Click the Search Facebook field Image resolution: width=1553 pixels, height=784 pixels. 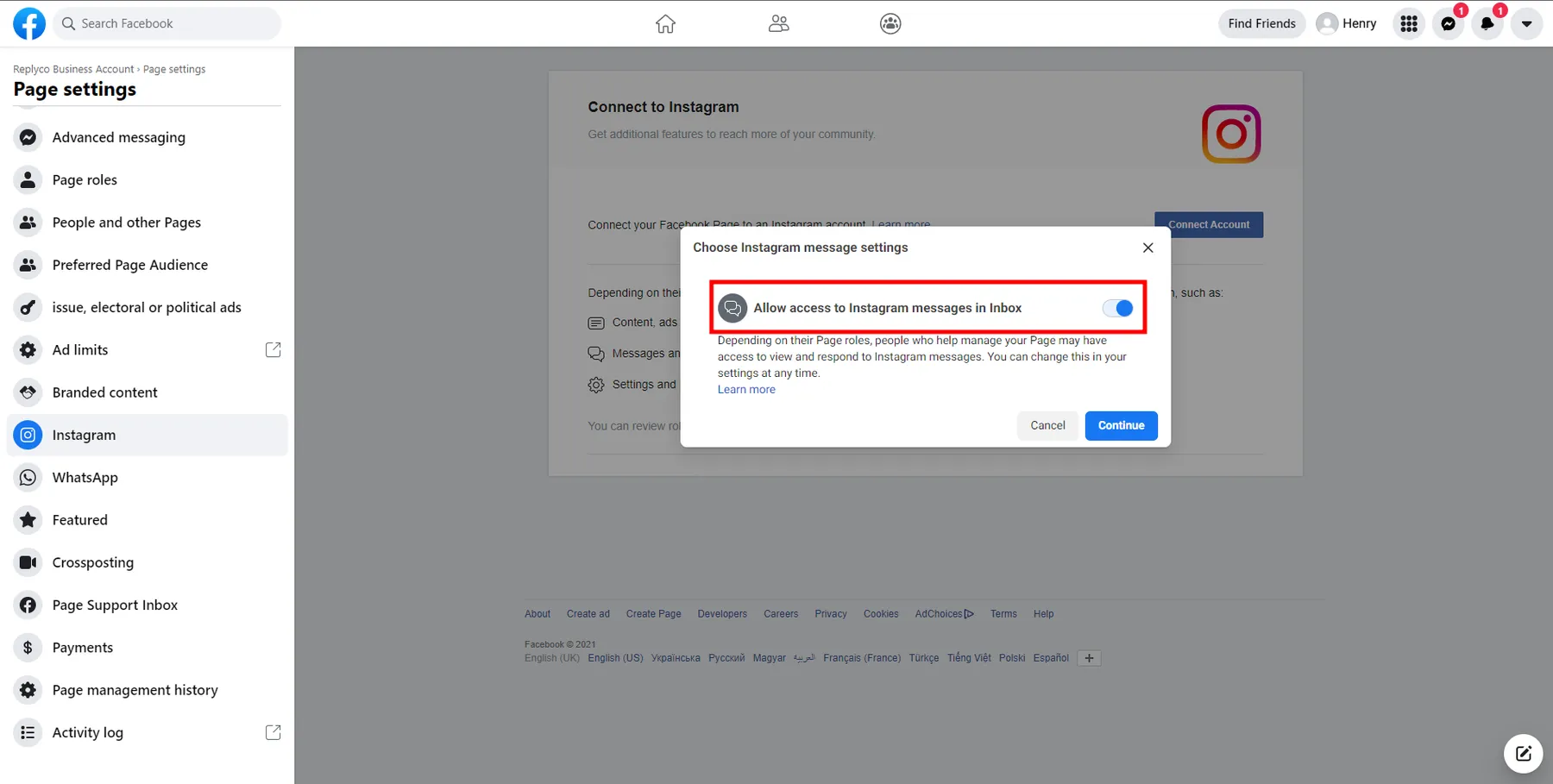point(167,23)
